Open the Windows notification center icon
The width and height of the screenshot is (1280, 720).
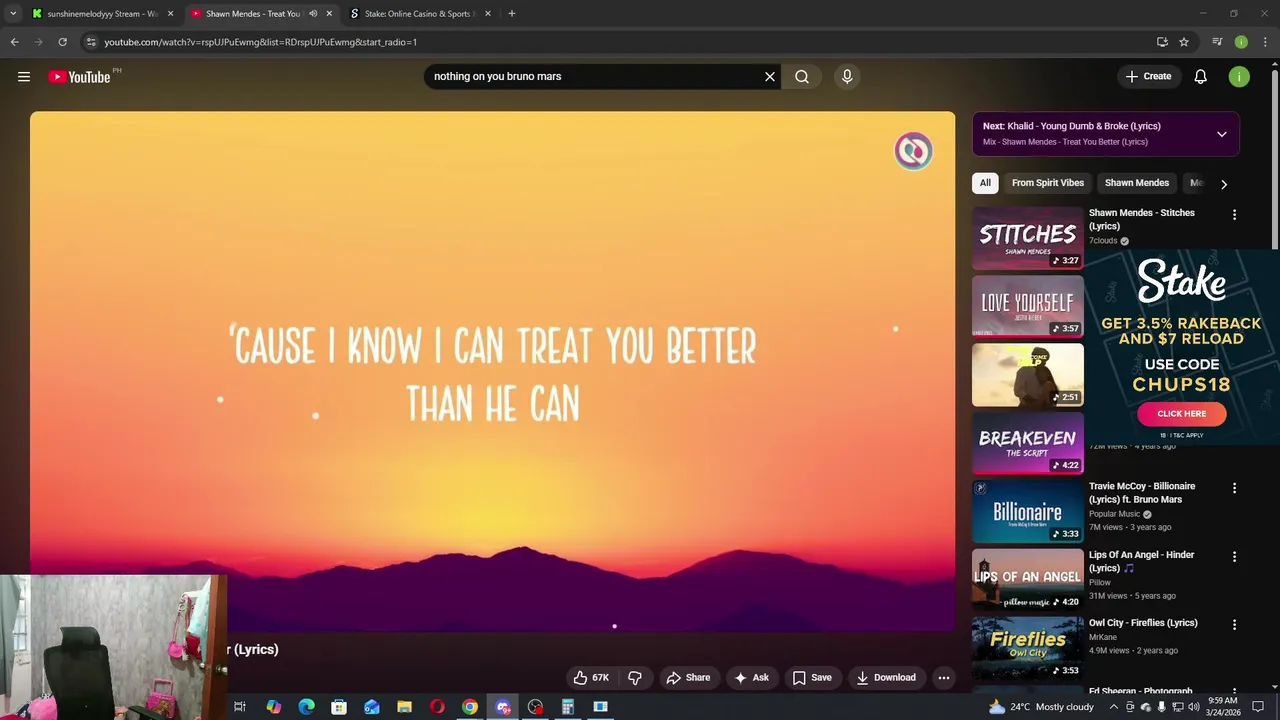[x=1258, y=707]
